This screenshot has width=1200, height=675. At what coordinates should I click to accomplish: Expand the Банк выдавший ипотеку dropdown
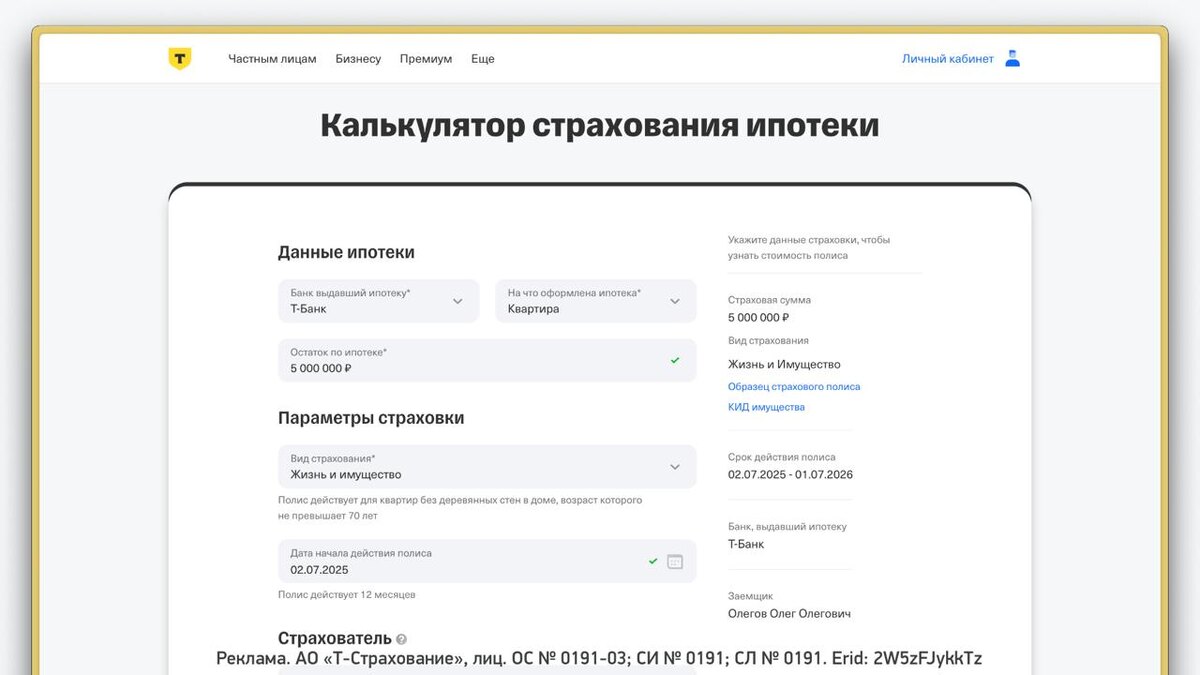[x=378, y=301]
